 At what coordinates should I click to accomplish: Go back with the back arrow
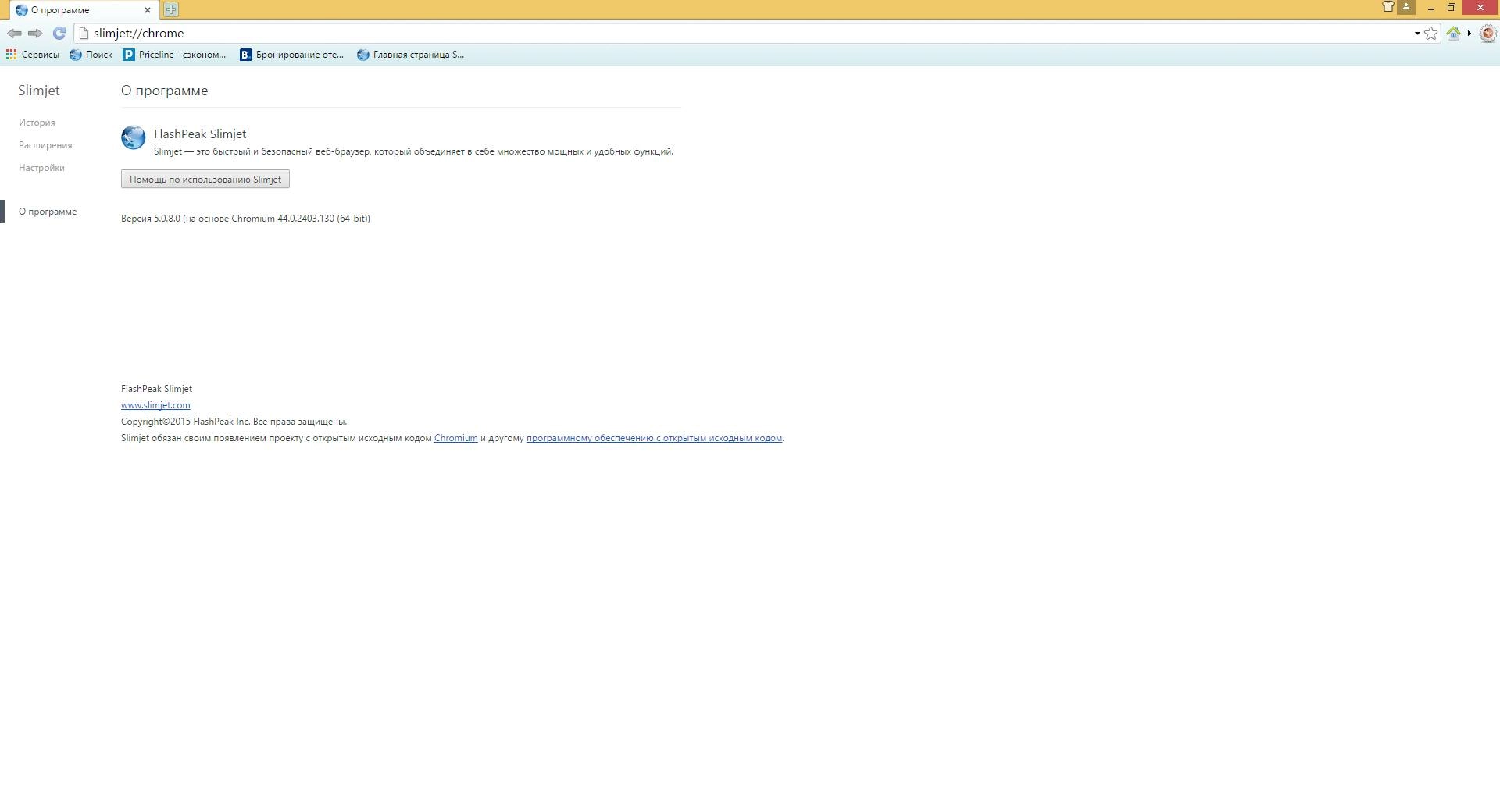(14, 33)
